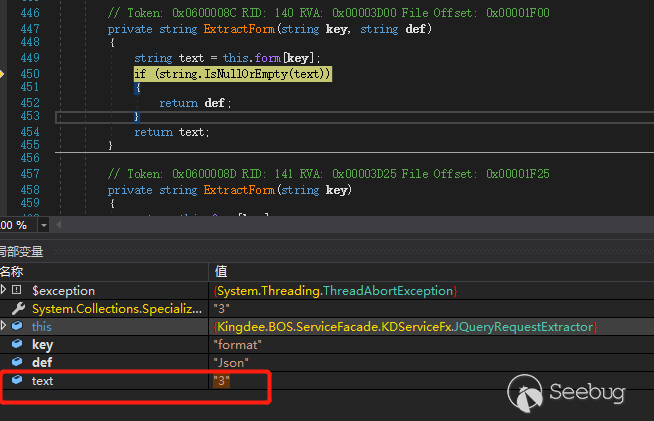Click the cube icon next to 'this'
This screenshot has height=421, width=654.
[17, 325]
